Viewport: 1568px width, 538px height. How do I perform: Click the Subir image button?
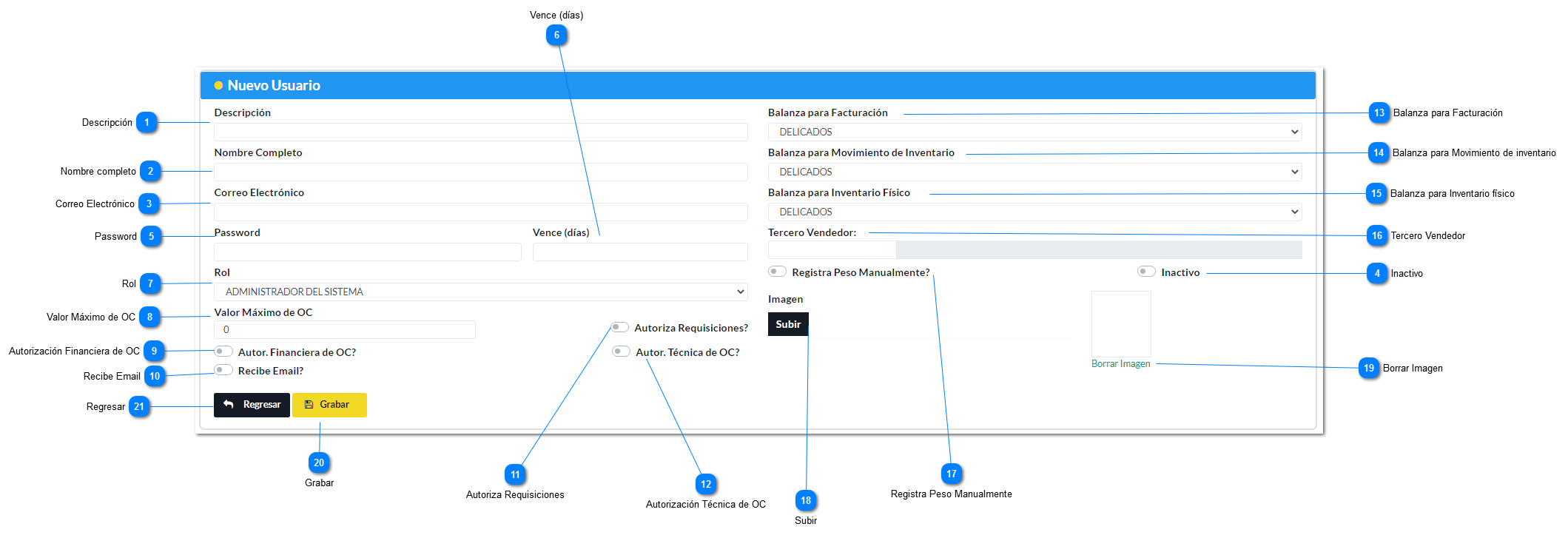tap(788, 324)
